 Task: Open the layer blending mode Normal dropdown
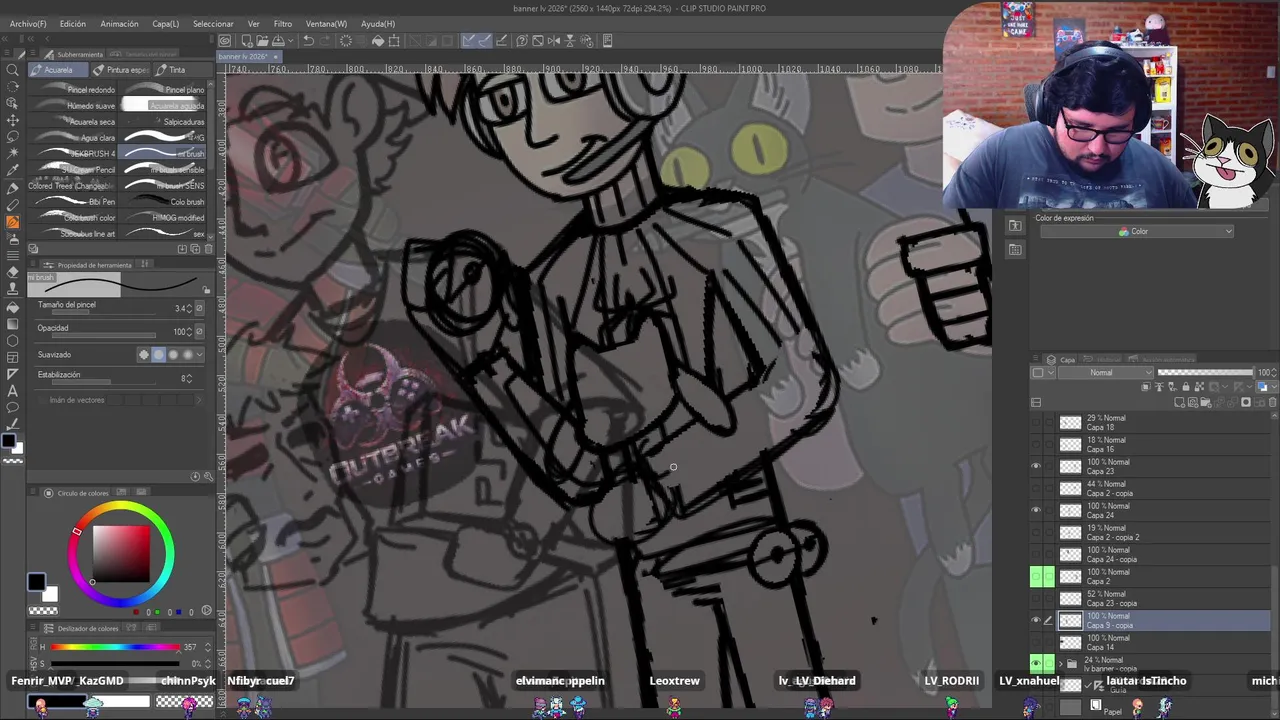1106,373
